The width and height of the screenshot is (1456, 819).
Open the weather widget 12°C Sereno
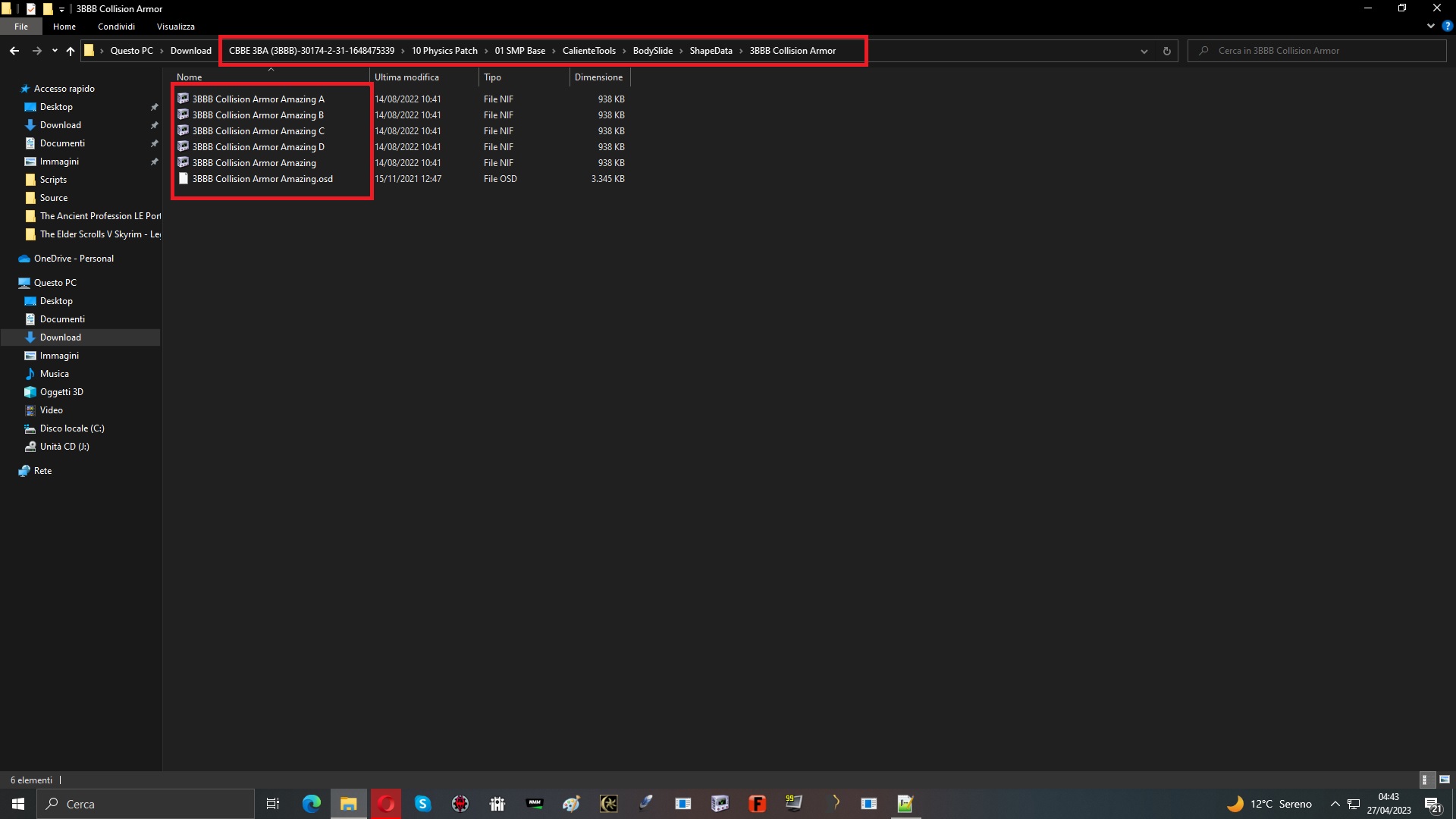point(1269,804)
